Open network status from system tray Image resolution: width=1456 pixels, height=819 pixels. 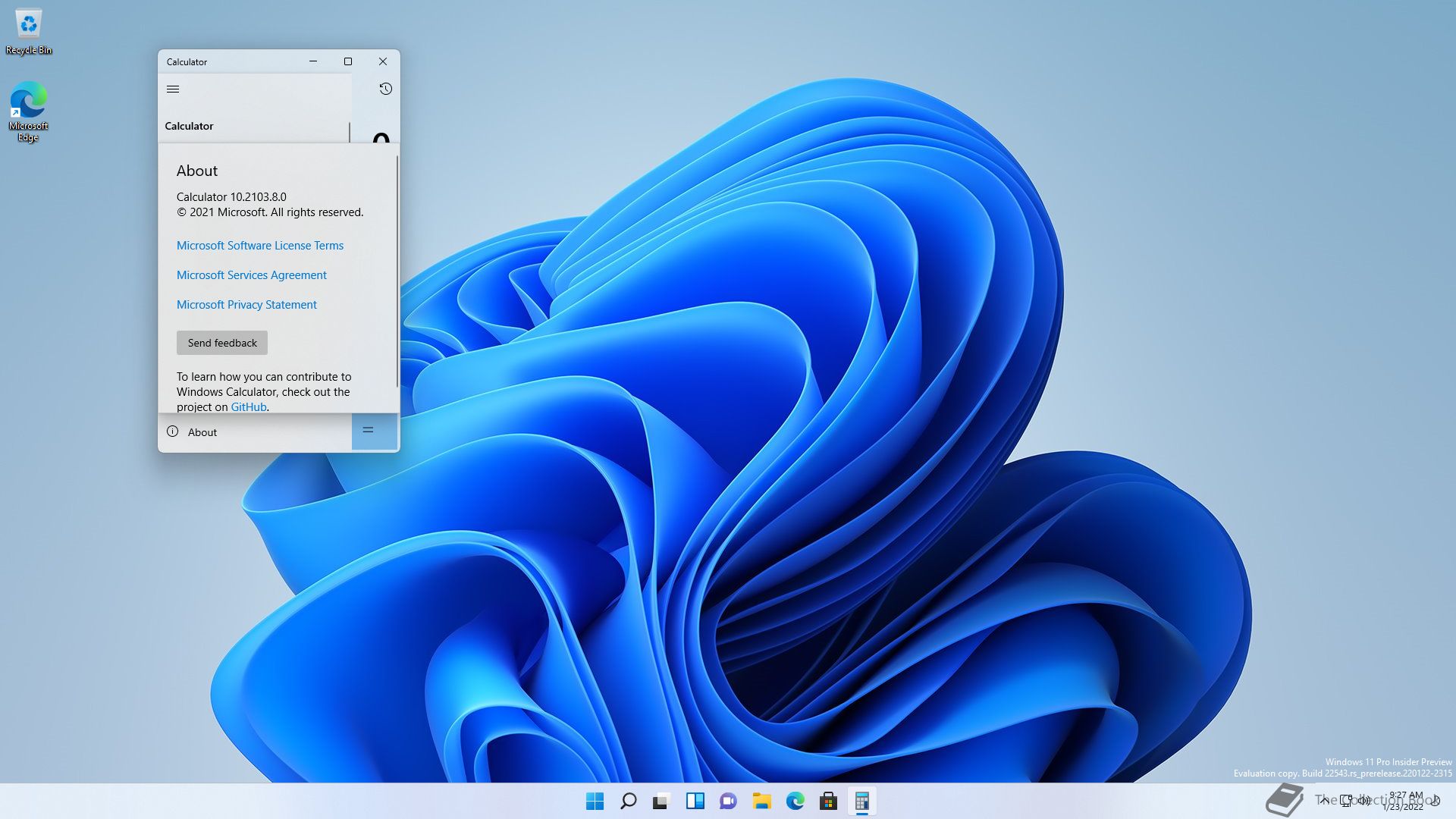[1346, 801]
